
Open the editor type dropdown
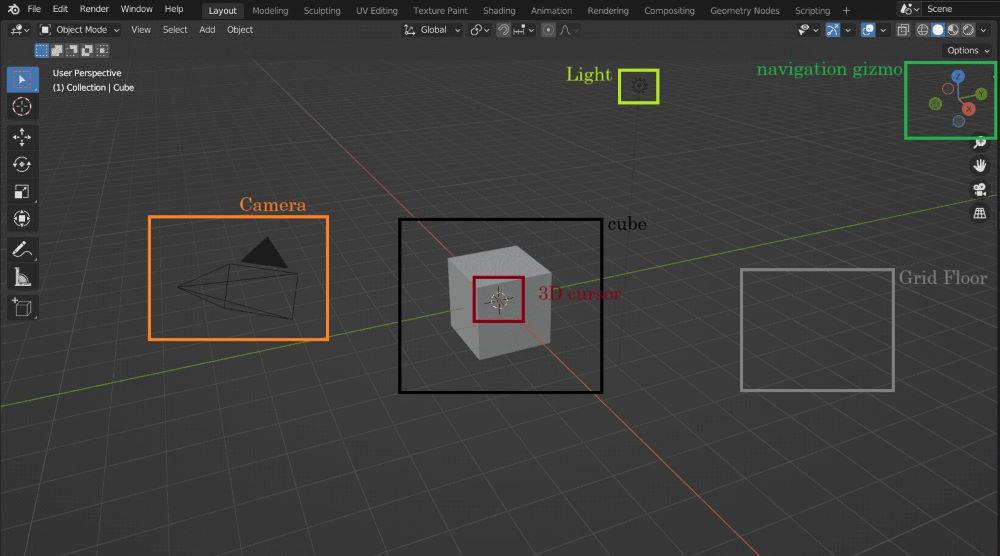pyautogui.click(x=20, y=30)
